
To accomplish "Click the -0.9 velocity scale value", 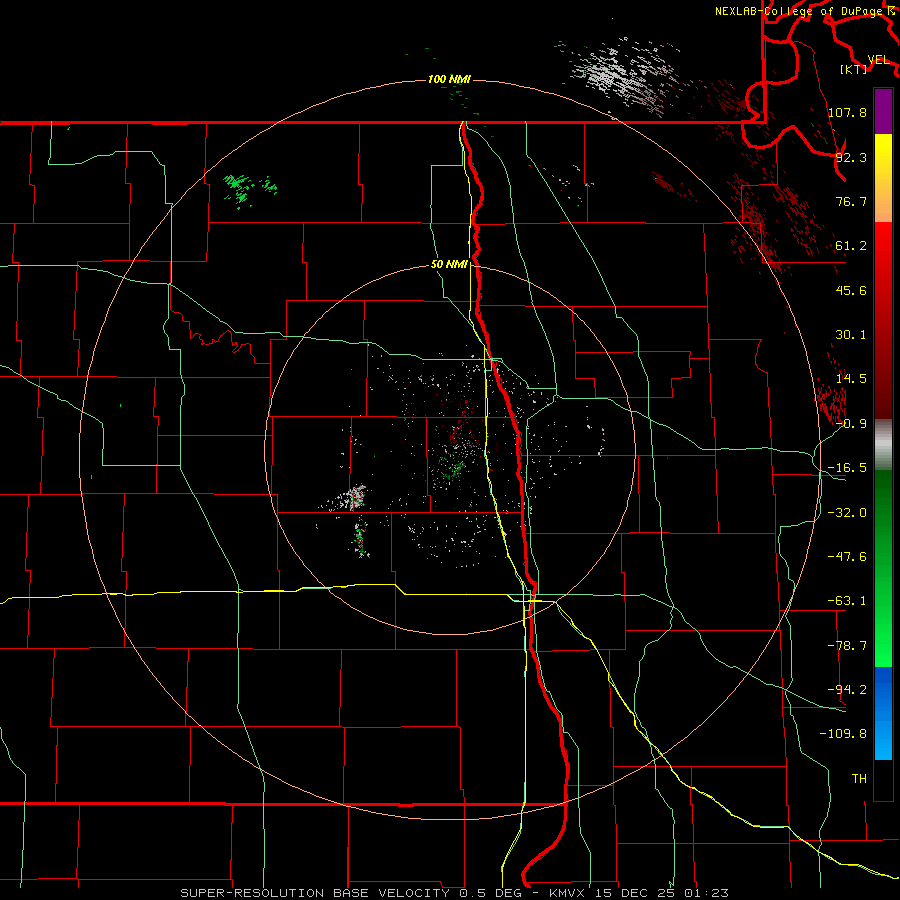I will click(851, 424).
